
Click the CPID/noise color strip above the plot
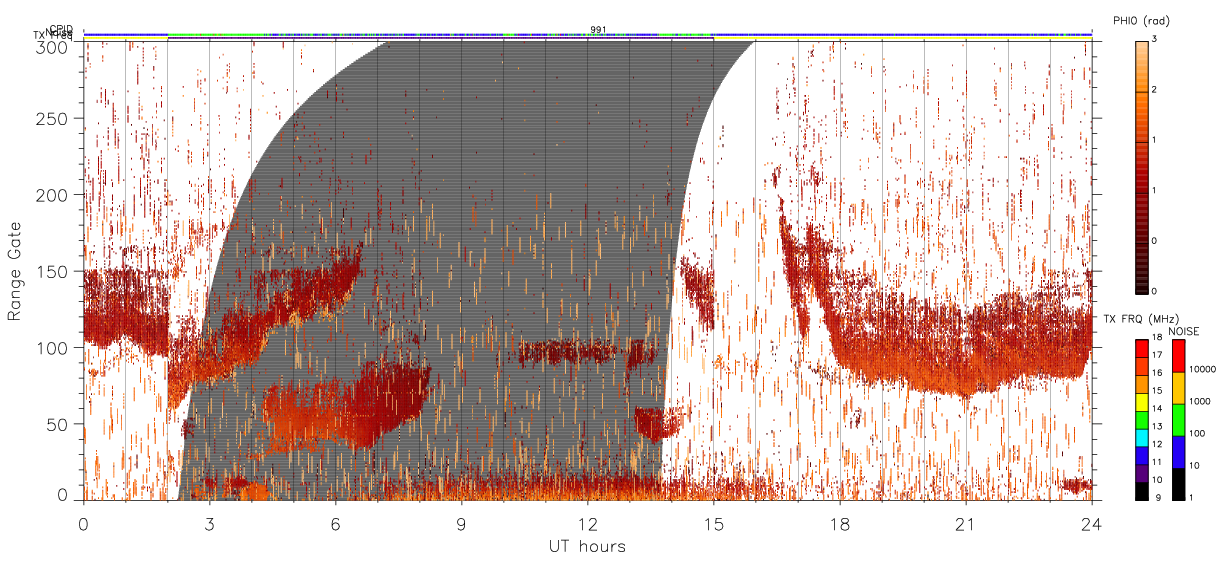588,35
